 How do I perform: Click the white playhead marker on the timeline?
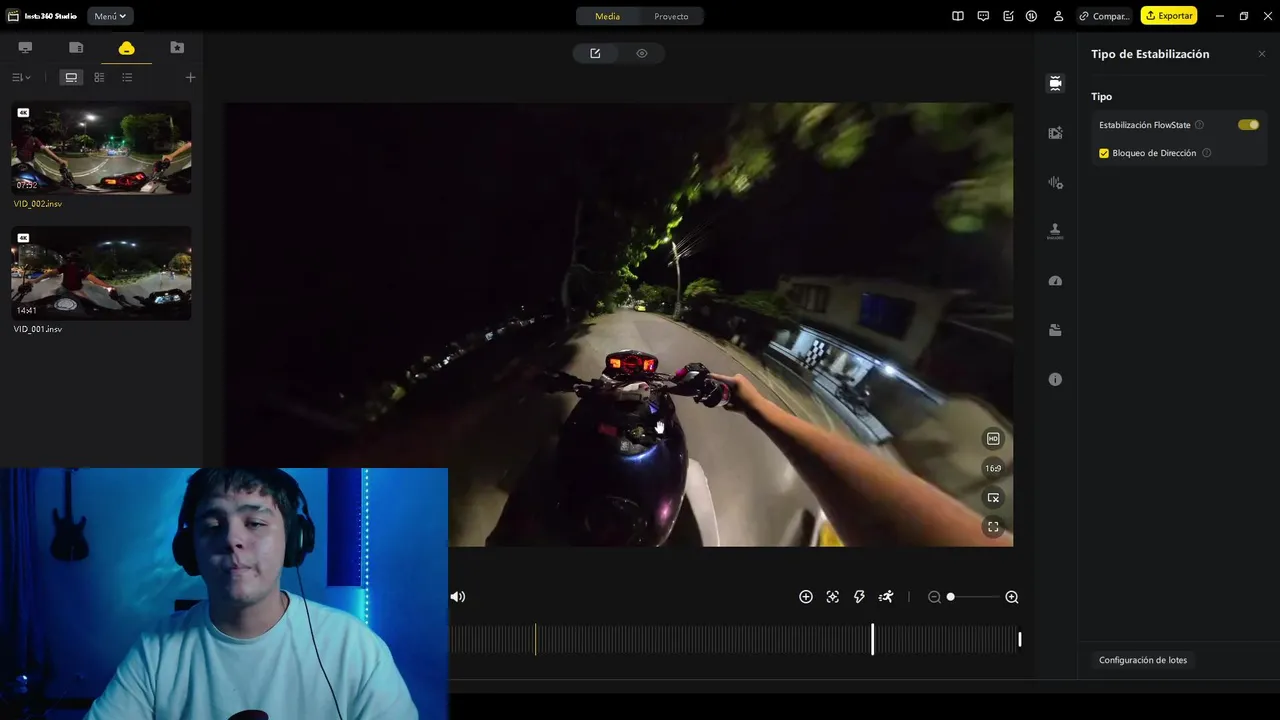(872, 639)
